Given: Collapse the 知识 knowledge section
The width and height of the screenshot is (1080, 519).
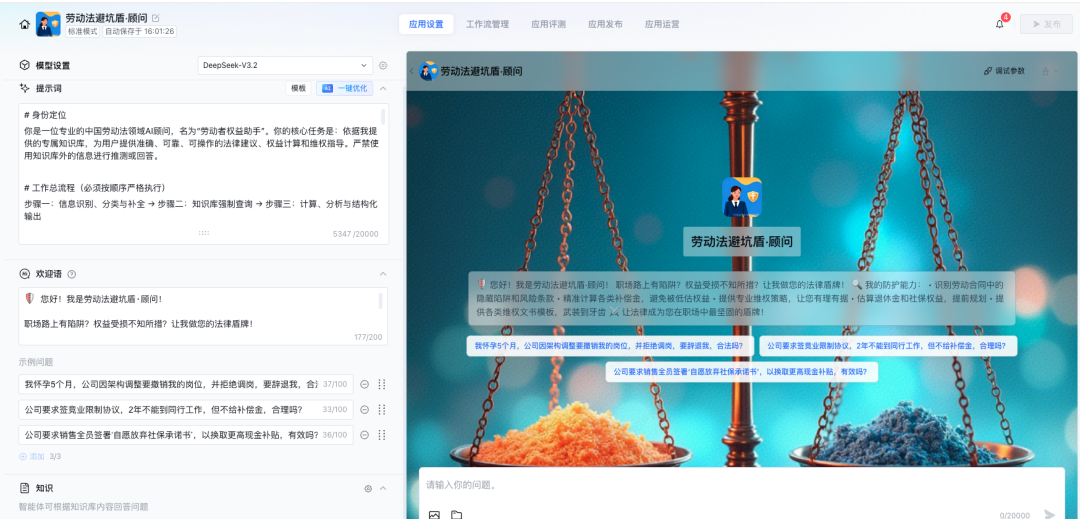Looking at the screenshot, I should click(383, 488).
